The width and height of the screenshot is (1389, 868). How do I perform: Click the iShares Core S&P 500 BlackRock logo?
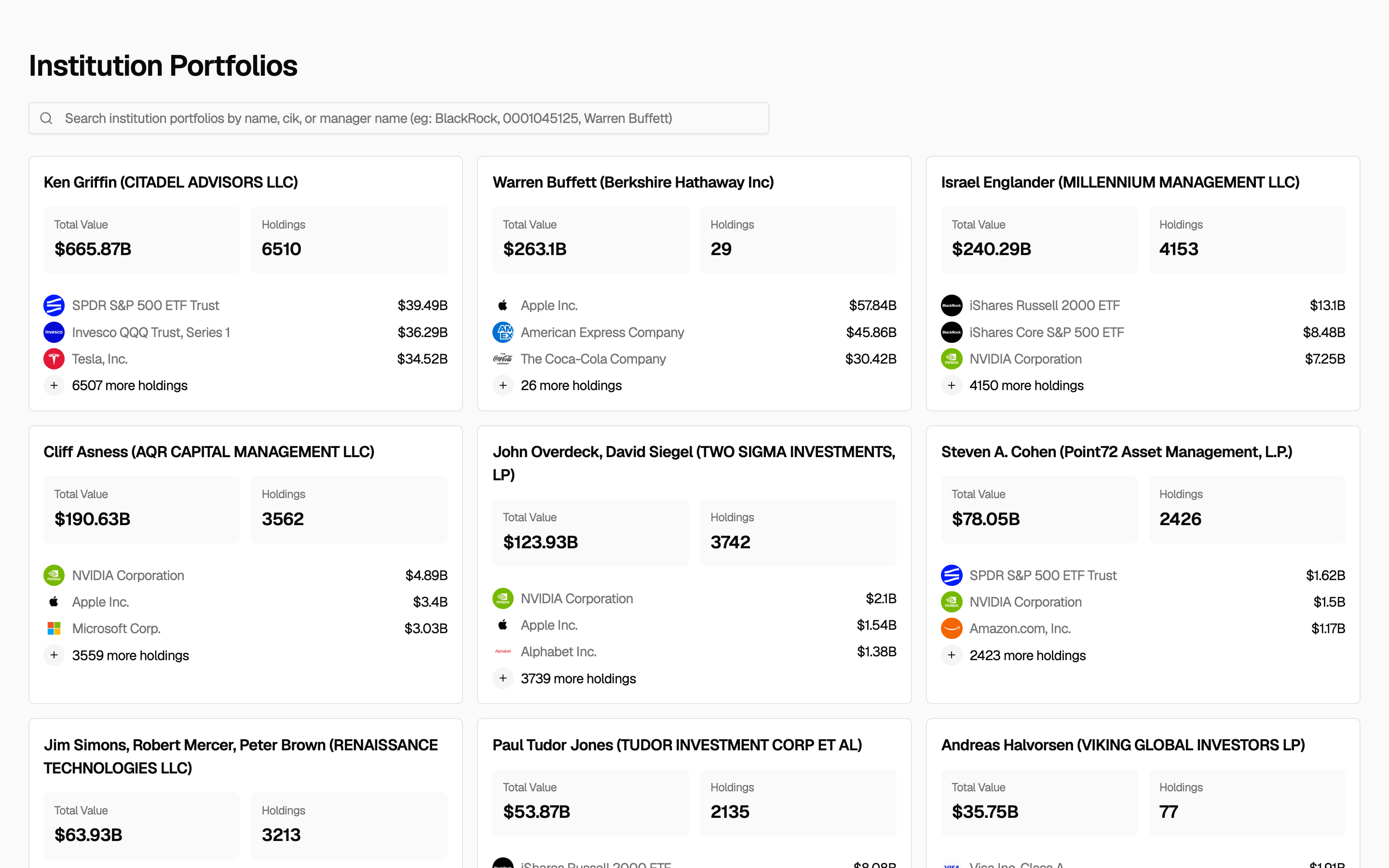click(952, 332)
